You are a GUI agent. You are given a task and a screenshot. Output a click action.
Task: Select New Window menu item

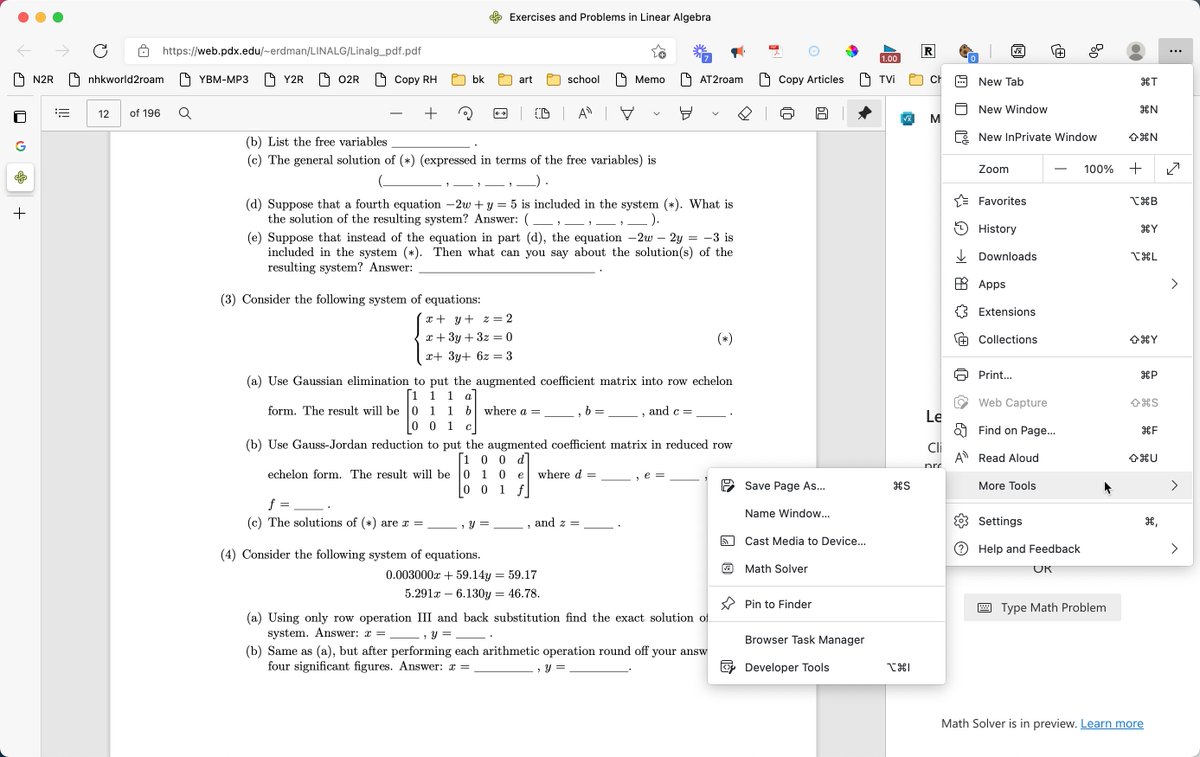(x=1067, y=109)
